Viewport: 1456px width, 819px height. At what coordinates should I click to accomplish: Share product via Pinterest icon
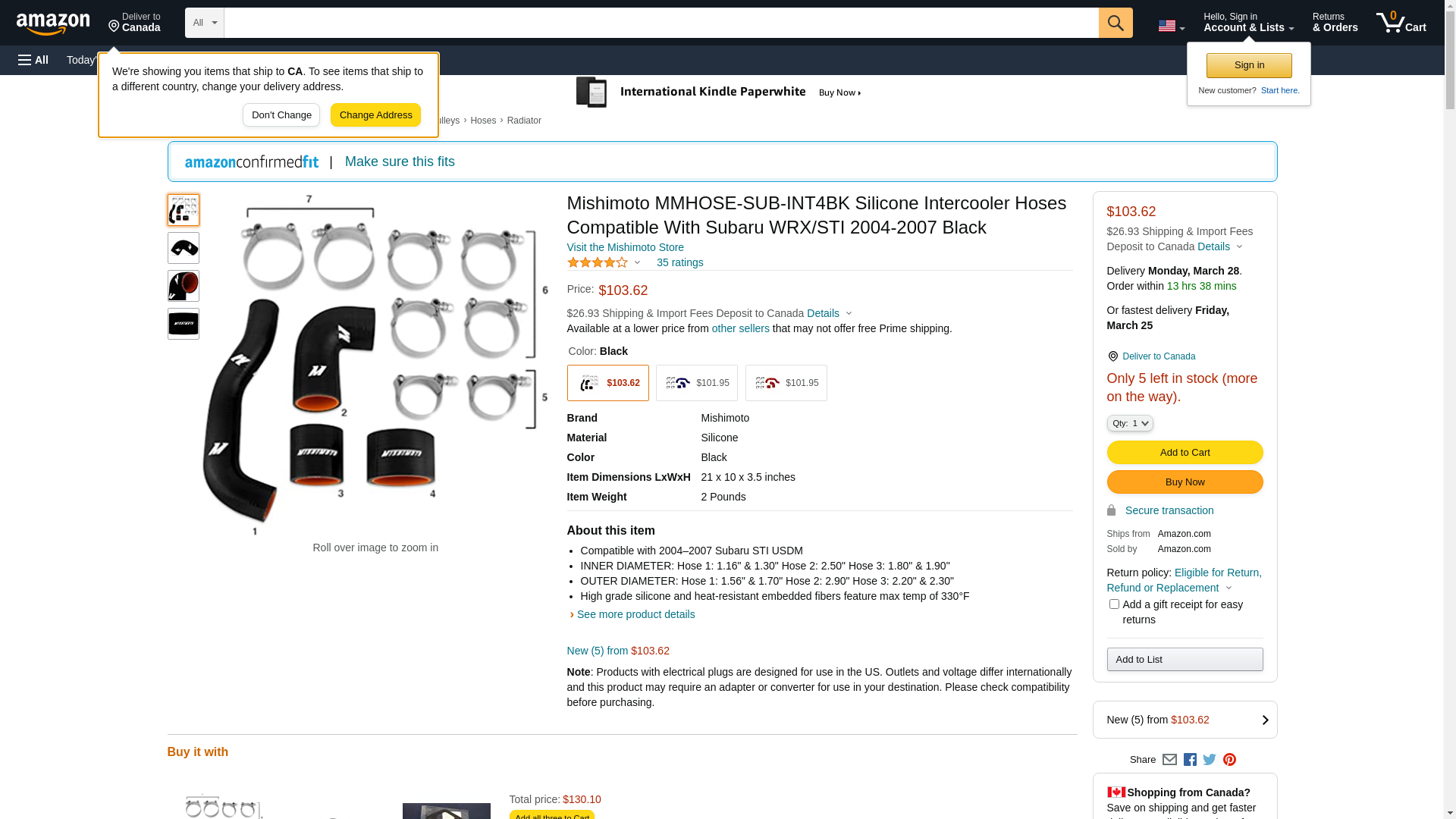tap(1229, 760)
